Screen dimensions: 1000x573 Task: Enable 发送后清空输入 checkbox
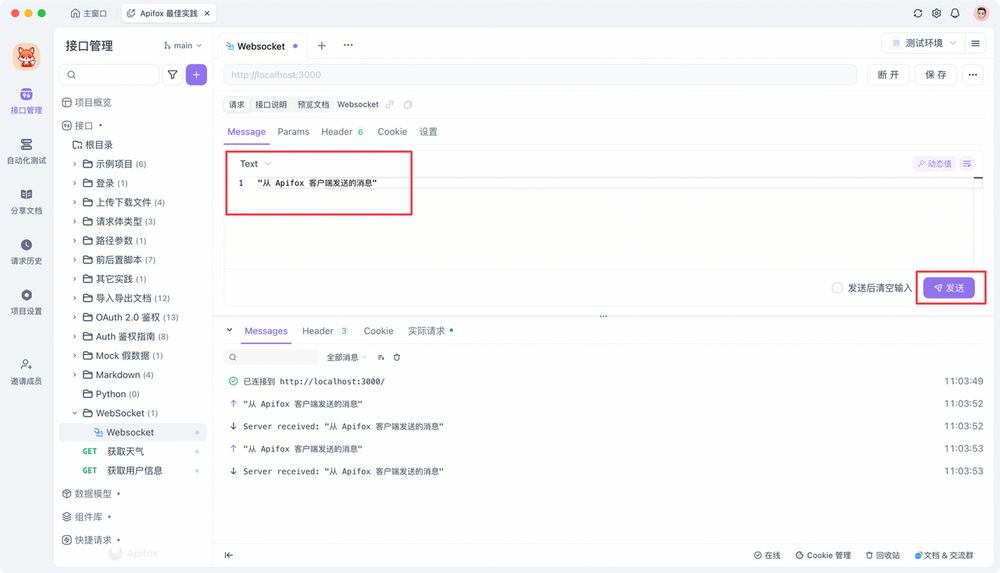coord(837,288)
